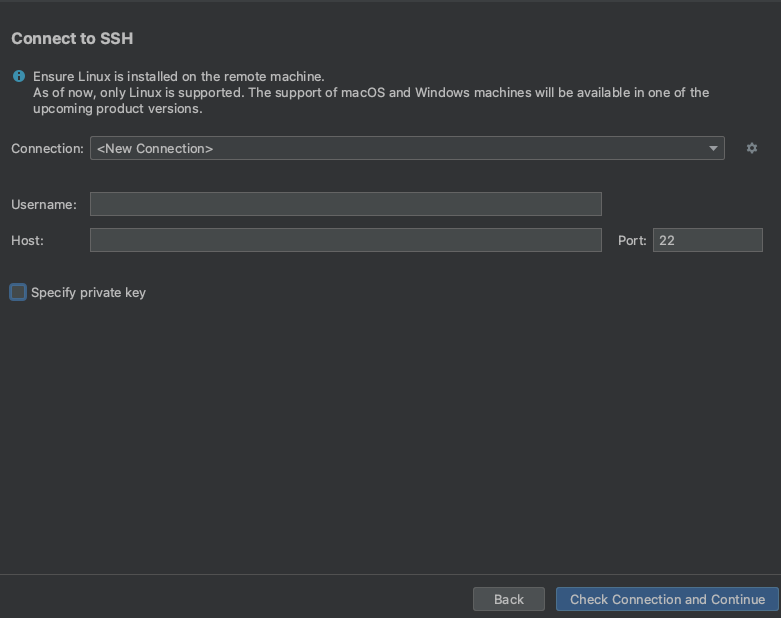Go back with the Back button
The height and width of the screenshot is (618, 781).
point(509,599)
